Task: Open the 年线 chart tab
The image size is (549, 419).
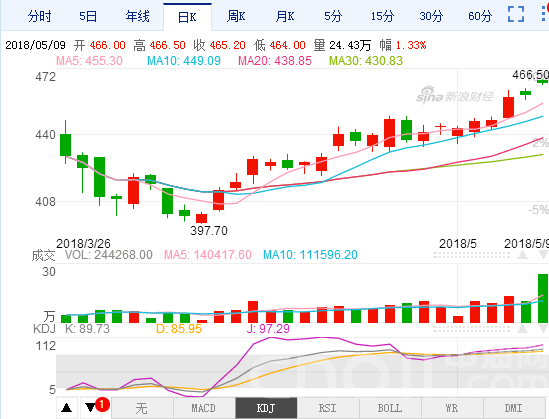Action: 137,16
